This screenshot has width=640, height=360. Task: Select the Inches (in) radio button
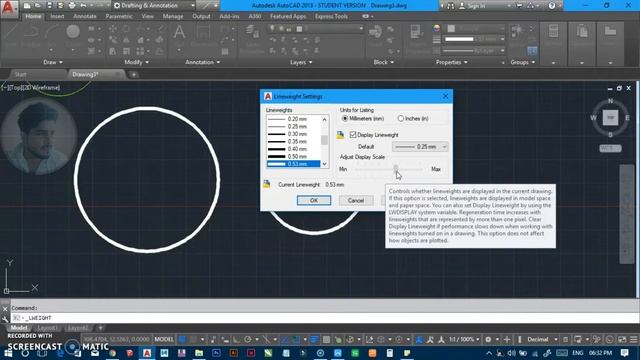tap(401, 118)
